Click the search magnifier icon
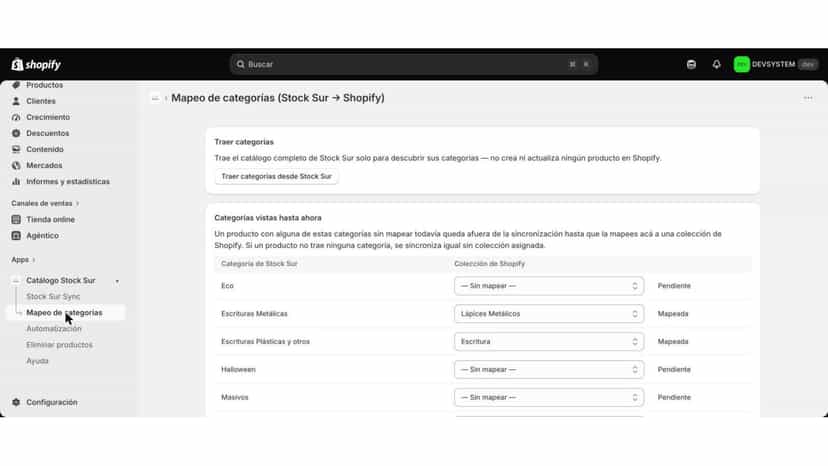Screen dimensions: 828x466 pyautogui.click(x=240, y=64)
